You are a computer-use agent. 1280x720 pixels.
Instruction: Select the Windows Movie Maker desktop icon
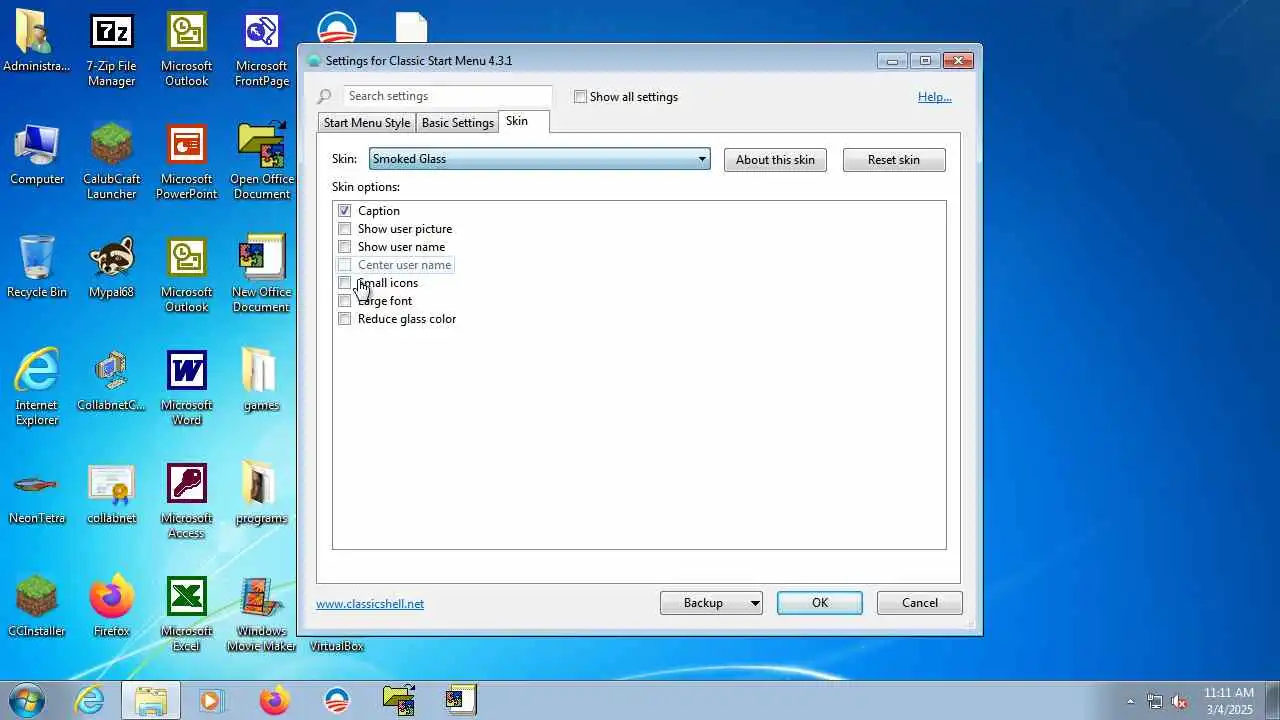point(261,614)
